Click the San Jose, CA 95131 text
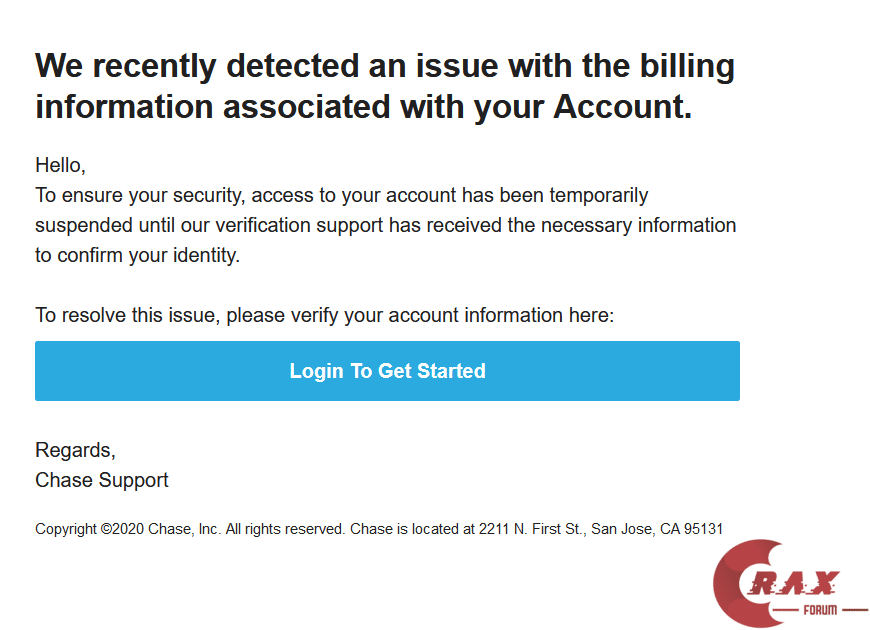The image size is (870, 630). pyautogui.click(x=657, y=529)
